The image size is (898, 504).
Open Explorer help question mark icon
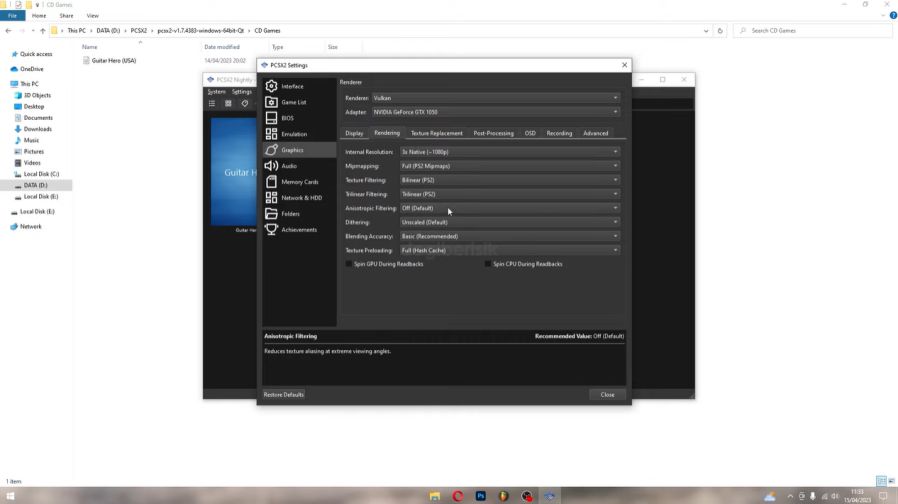(x=893, y=15)
